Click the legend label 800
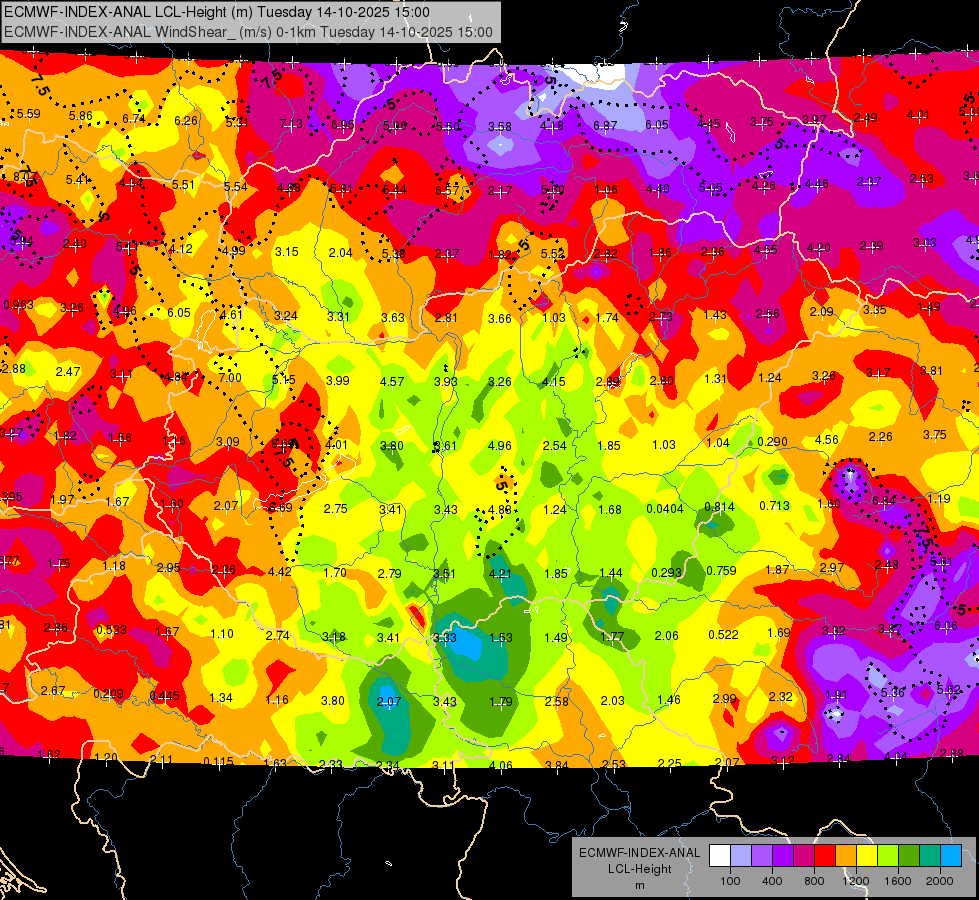 (x=814, y=881)
